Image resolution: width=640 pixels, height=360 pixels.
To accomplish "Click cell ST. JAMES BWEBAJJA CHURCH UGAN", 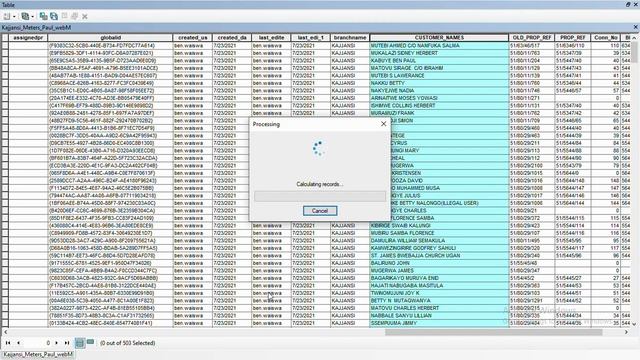I will (439, 256).
